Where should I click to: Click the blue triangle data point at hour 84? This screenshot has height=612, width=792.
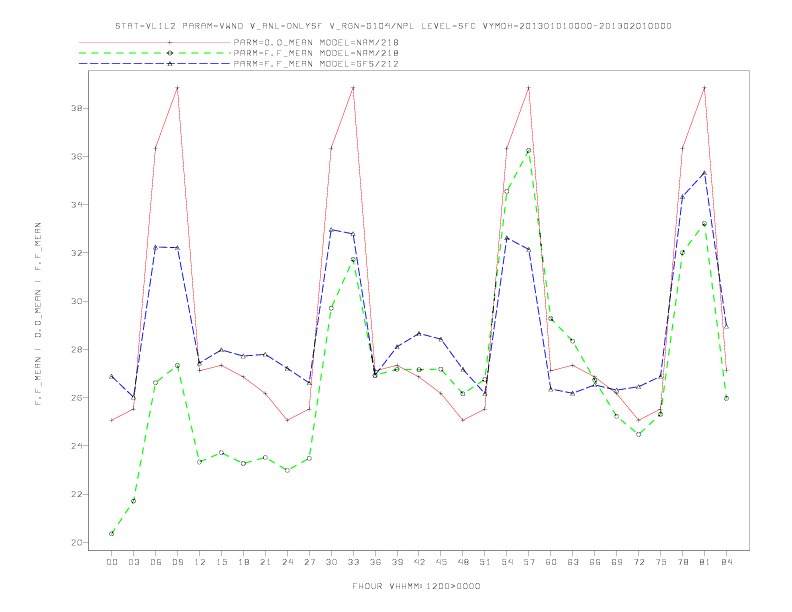[726, 326]
